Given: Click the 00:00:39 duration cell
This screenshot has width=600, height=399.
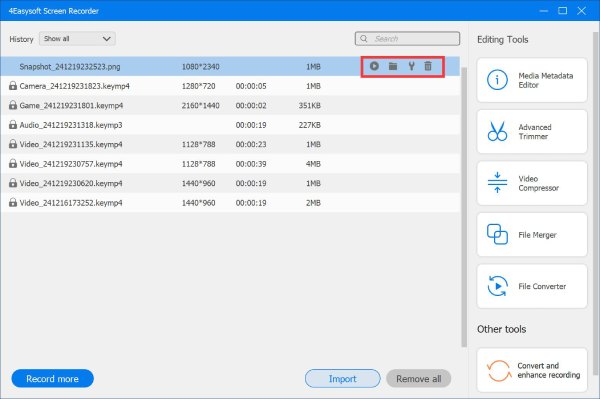Looking at the screenshot, I should (251, 164).
